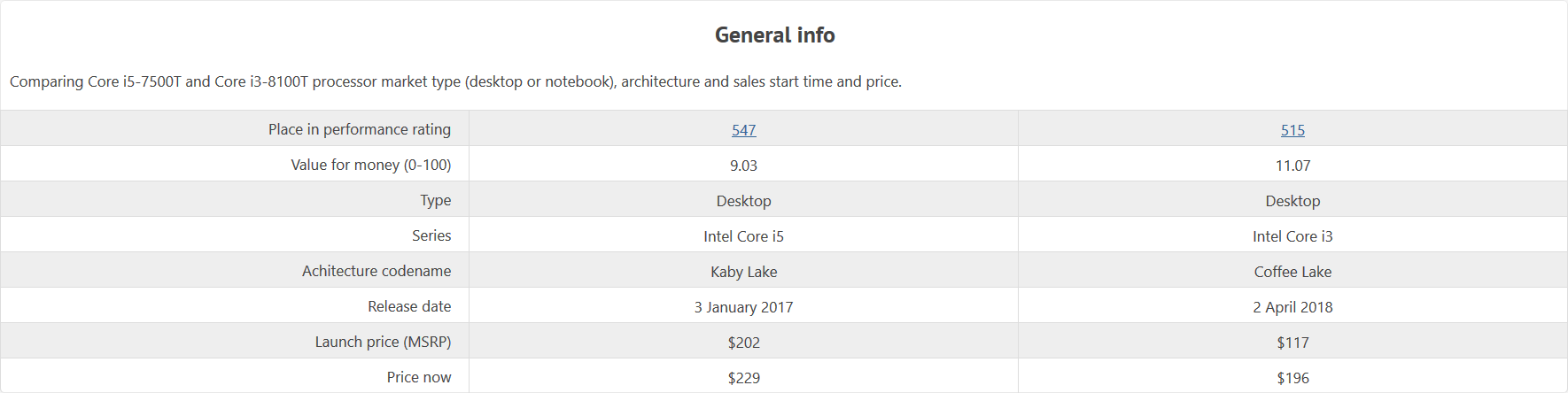Click the Value for money (0-100) label
The width and height of the screenshot is (1568, 393).
coord(371,165)
